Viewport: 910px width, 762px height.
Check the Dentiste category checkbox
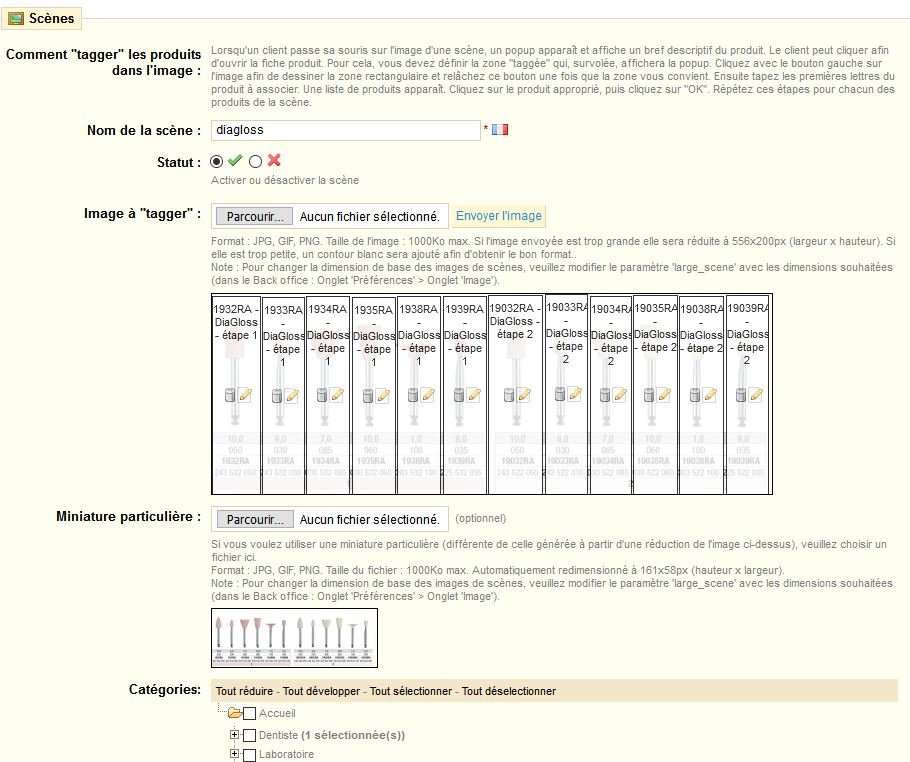tap(250, 735)
